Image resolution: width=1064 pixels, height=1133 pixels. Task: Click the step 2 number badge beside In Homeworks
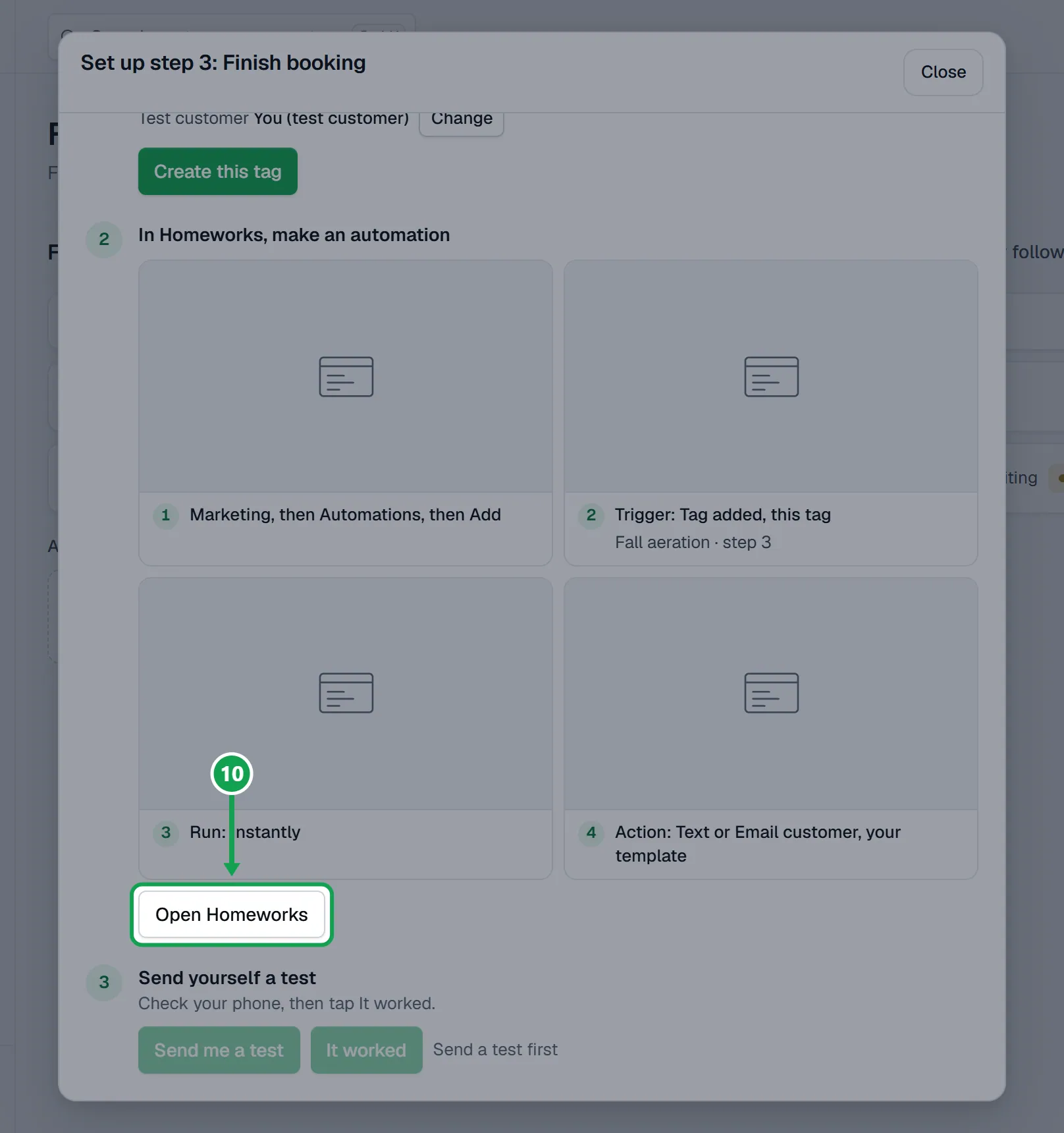104,239
